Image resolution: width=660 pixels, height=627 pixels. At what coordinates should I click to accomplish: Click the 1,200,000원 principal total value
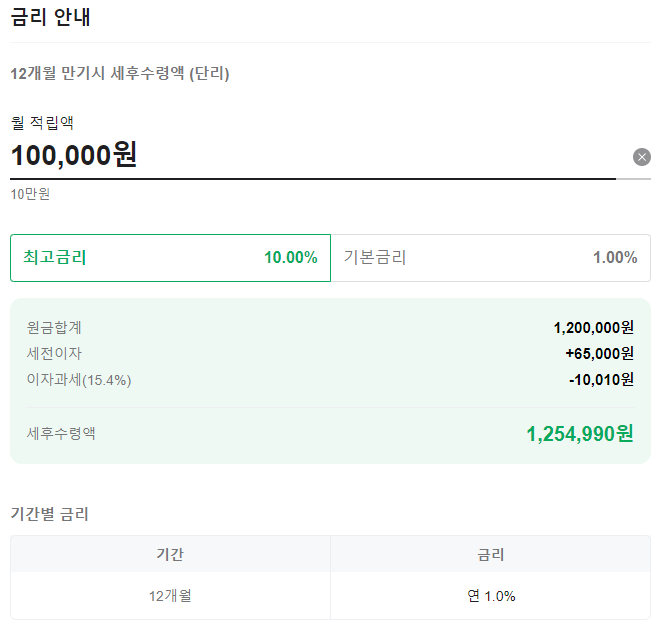pos(593,327)
